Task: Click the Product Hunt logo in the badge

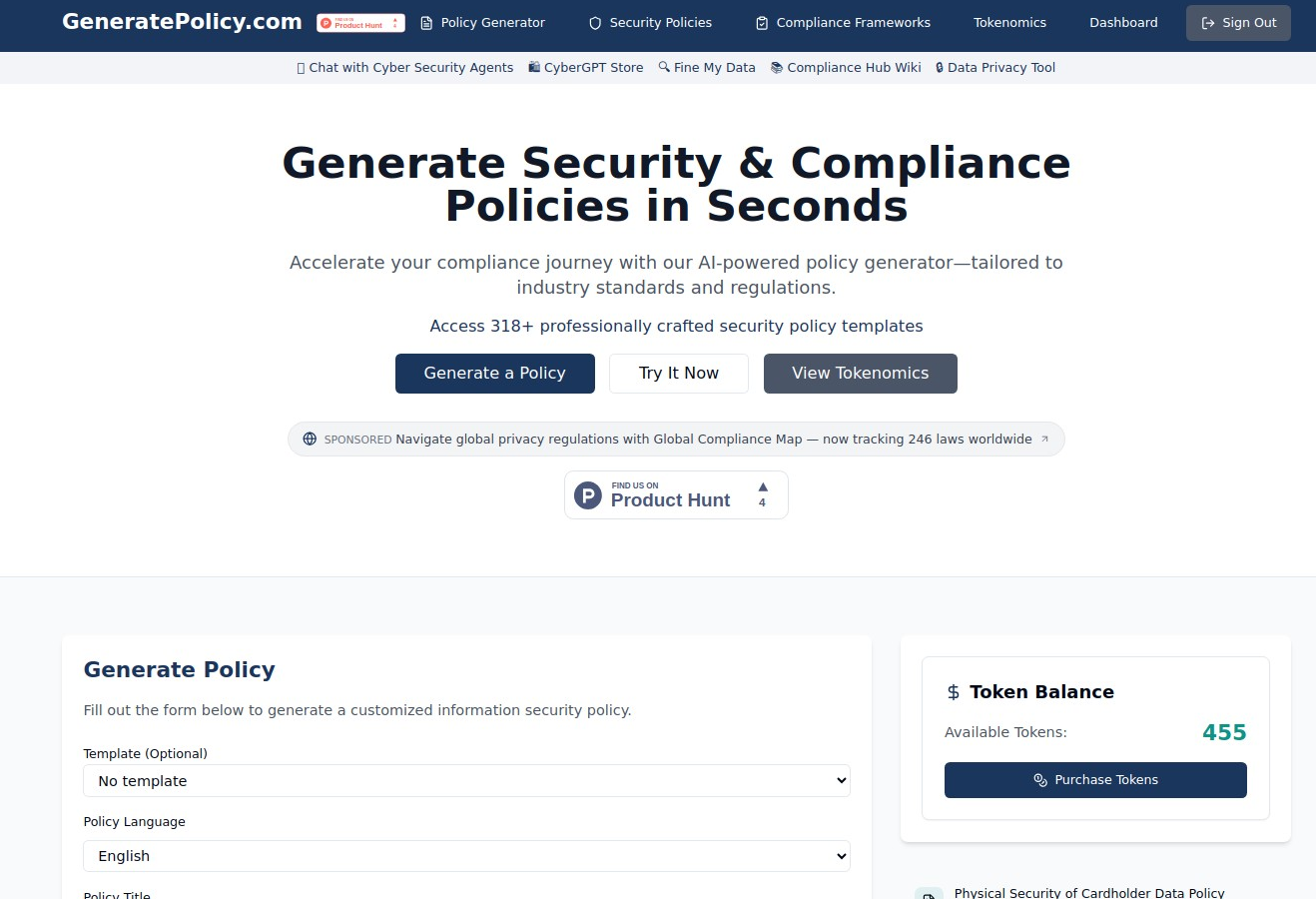Action: click(x=587, y=494)
